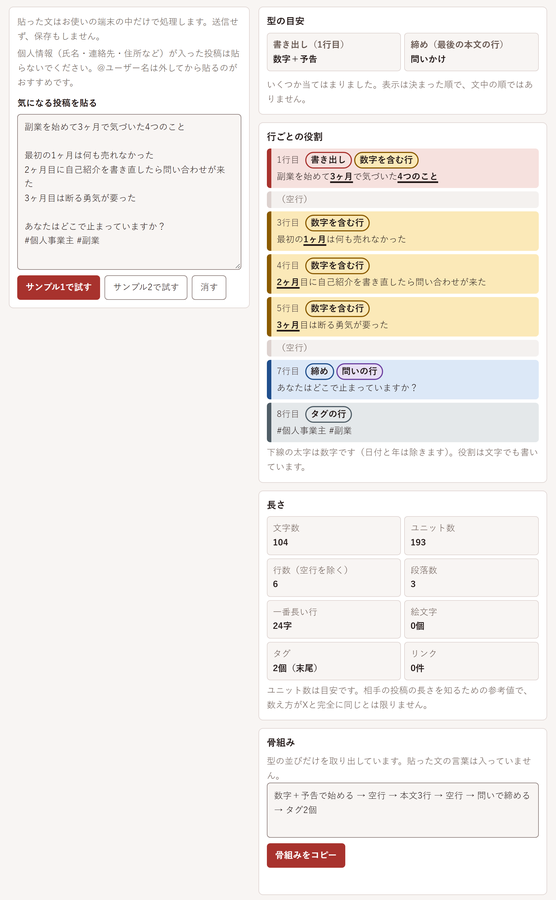Click the #個人事業主 #副業 text in 8行目
556x900 pixels.
click(x=314, y=430)
